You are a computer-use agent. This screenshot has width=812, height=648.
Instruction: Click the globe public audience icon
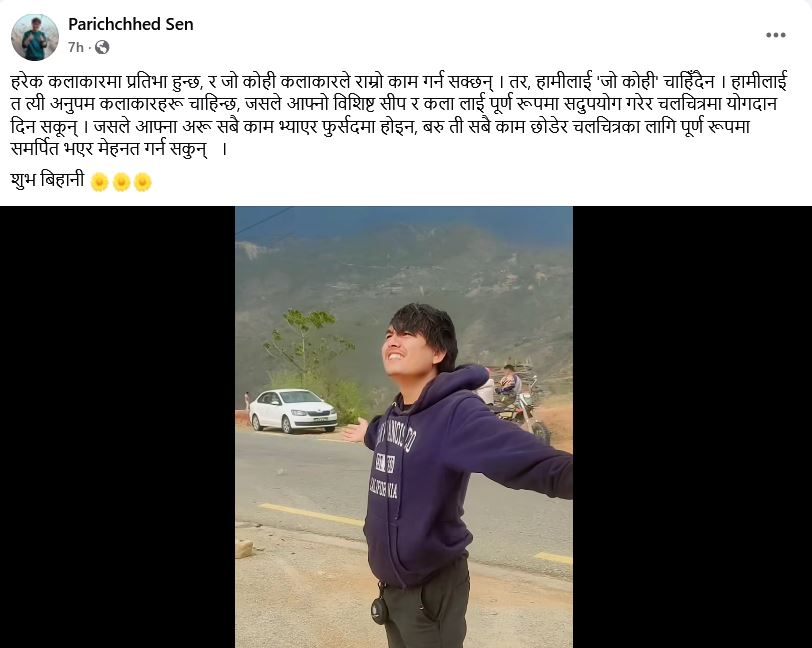[102, 48]
